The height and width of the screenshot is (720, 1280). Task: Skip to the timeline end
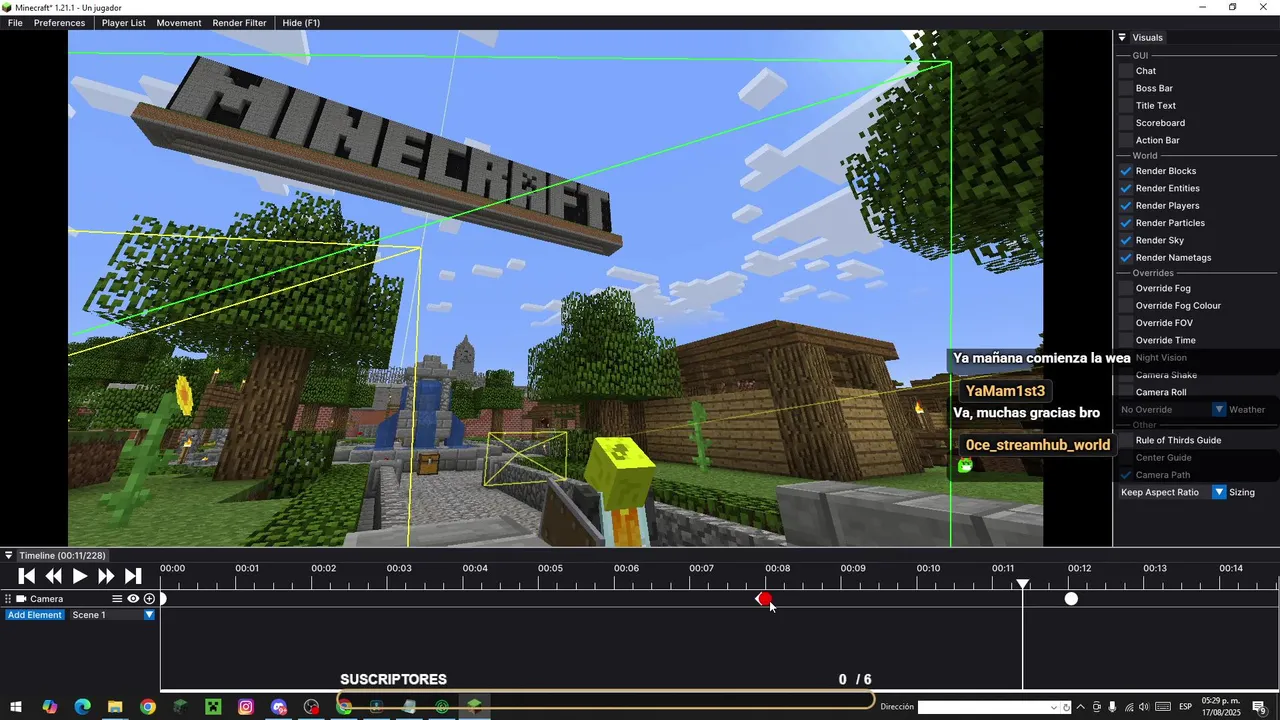click(133, 576)
